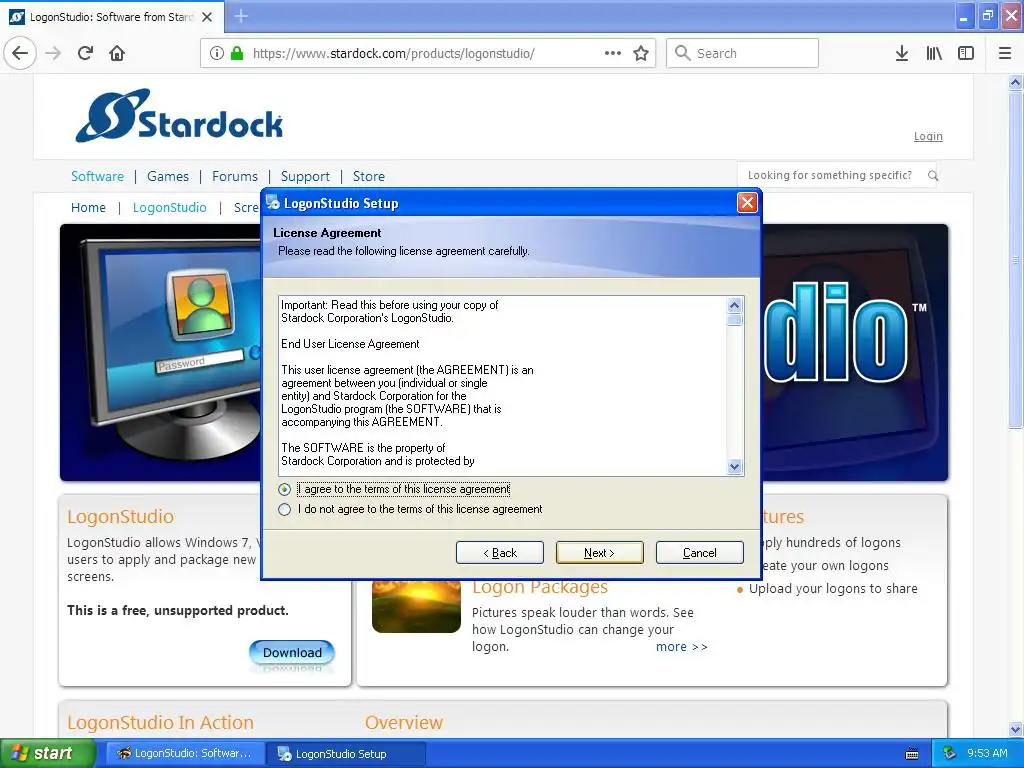Click the Login link
Viewport: 1024px width, 768px height.
coord(928,136)
